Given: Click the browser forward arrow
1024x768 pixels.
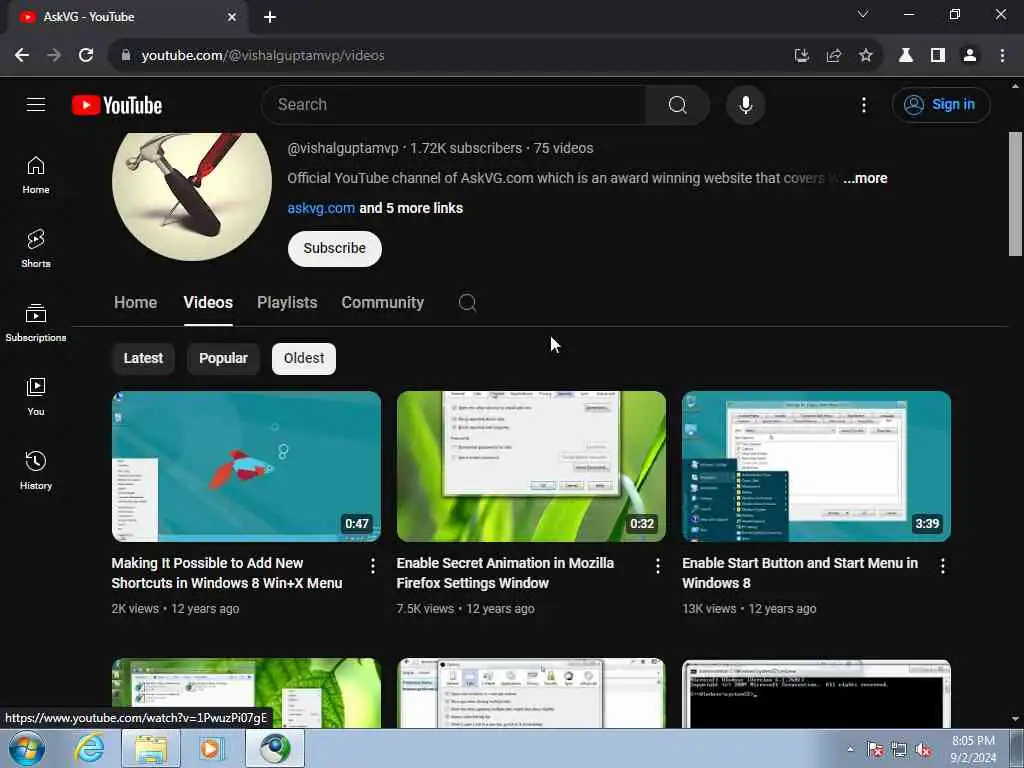Looking at the screenshot, I should pyautogui.click(x=54, y=56).
